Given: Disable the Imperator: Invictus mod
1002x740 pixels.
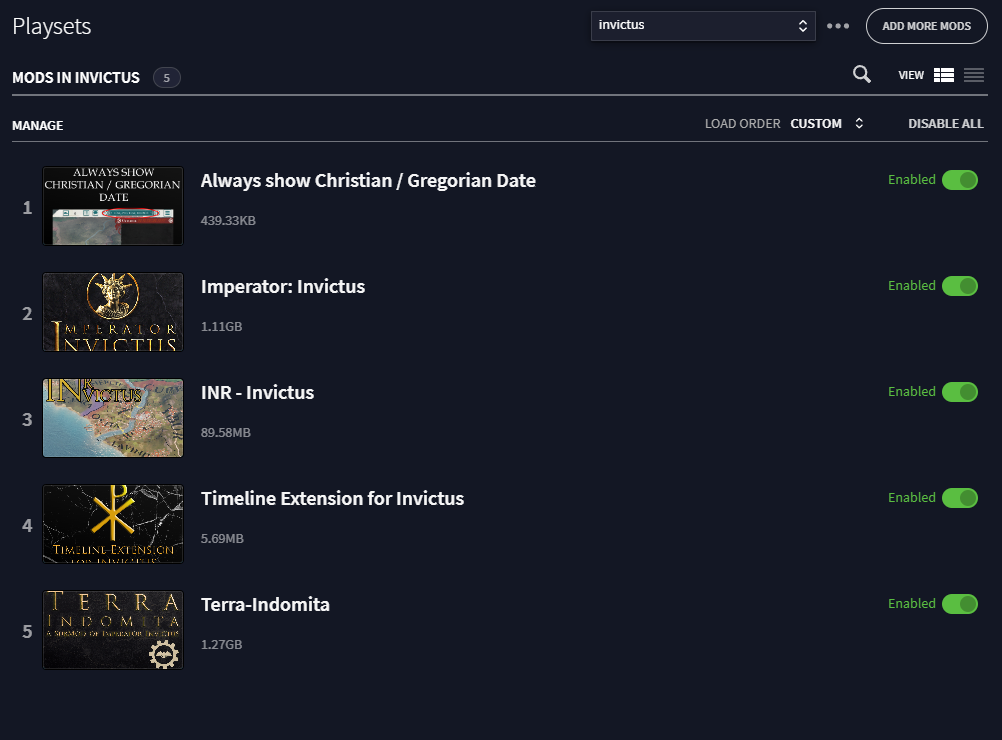Looking at the screenshot, I should [960, 286].
